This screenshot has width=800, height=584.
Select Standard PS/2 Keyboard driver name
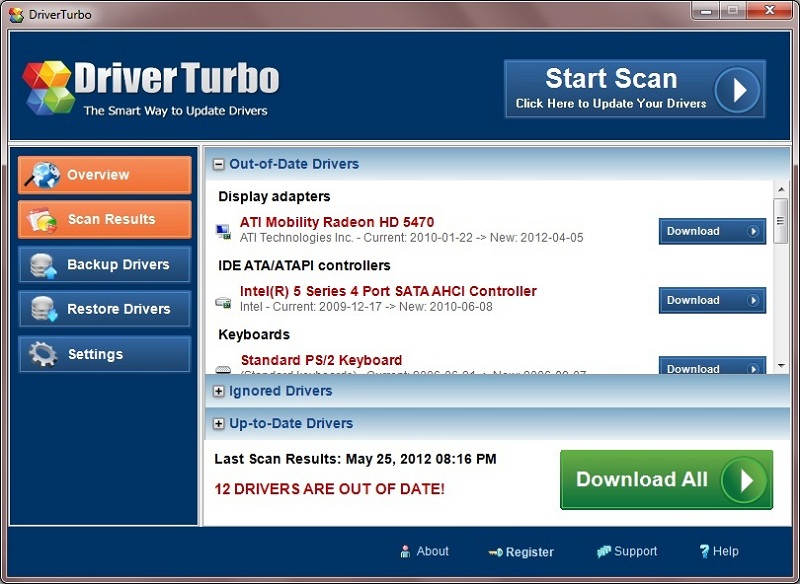(x=321, y=360)
